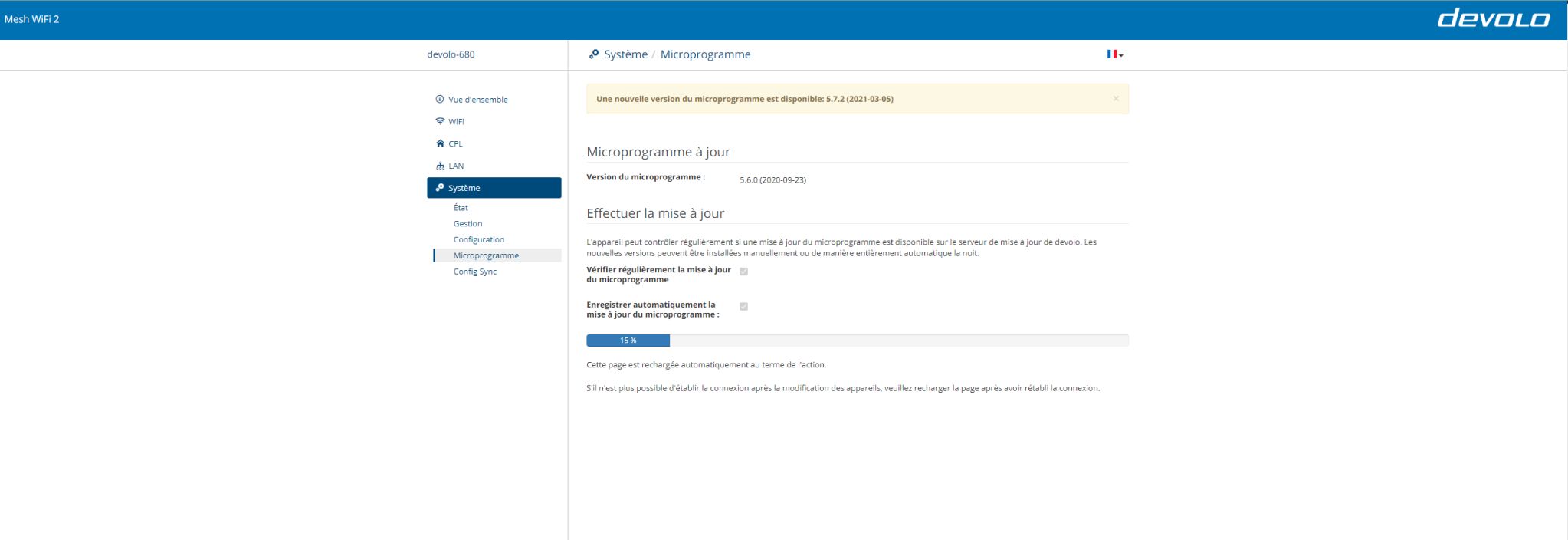Click the WiFi signal icon in sidebar
The width and height of the screenshot is (1568, 540).
pos(440,121)
